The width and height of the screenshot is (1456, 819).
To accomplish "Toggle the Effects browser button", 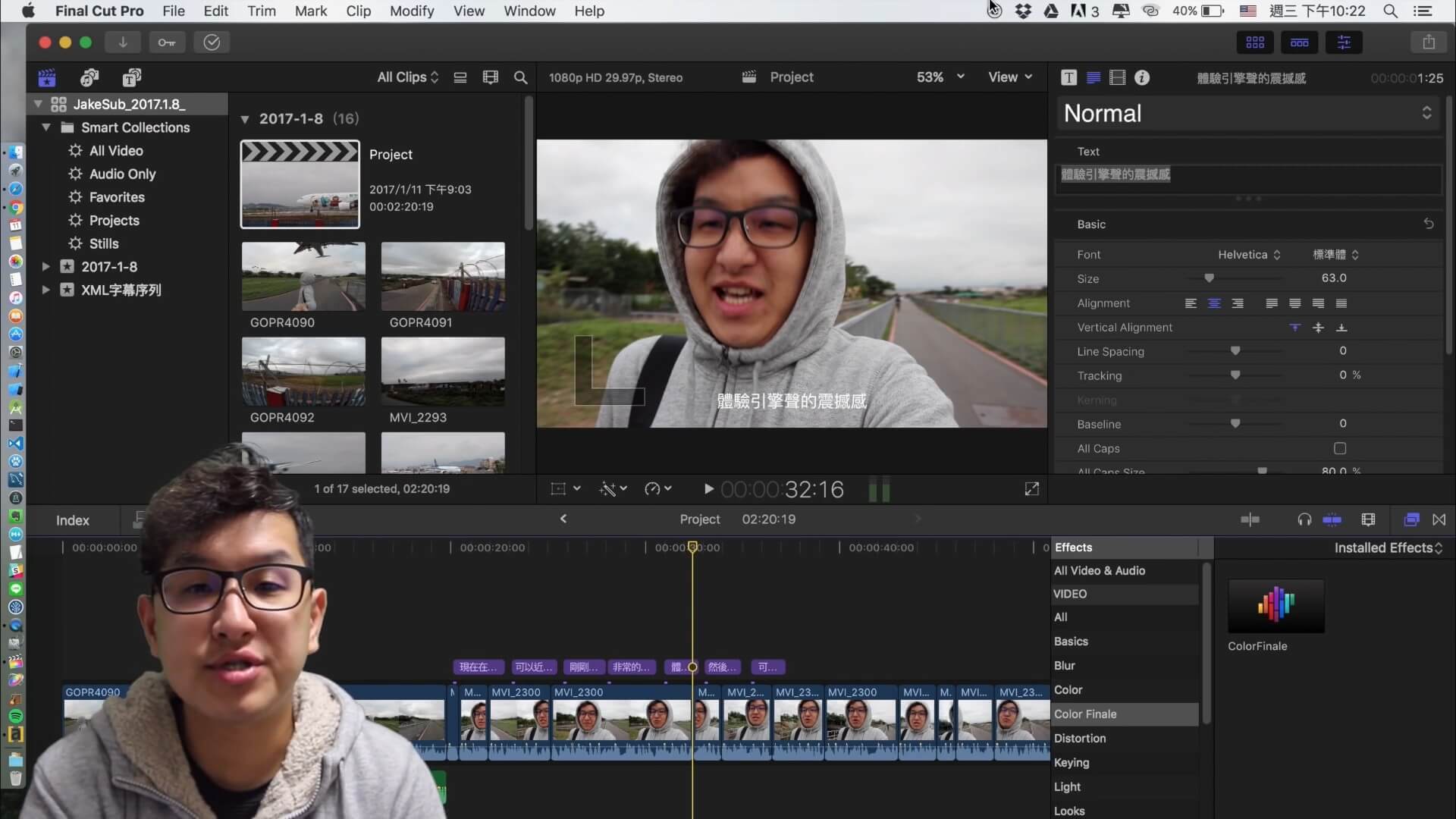I will 1411,519.
